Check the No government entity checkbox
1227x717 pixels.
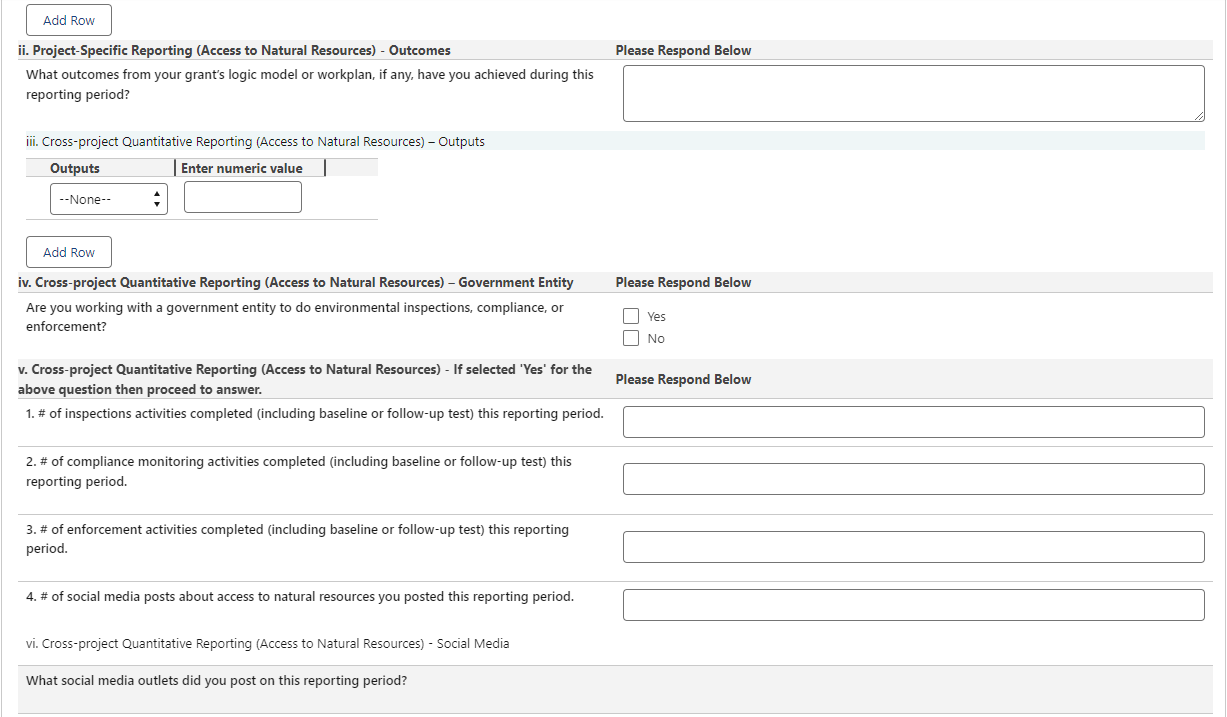(x=631, y=338)
